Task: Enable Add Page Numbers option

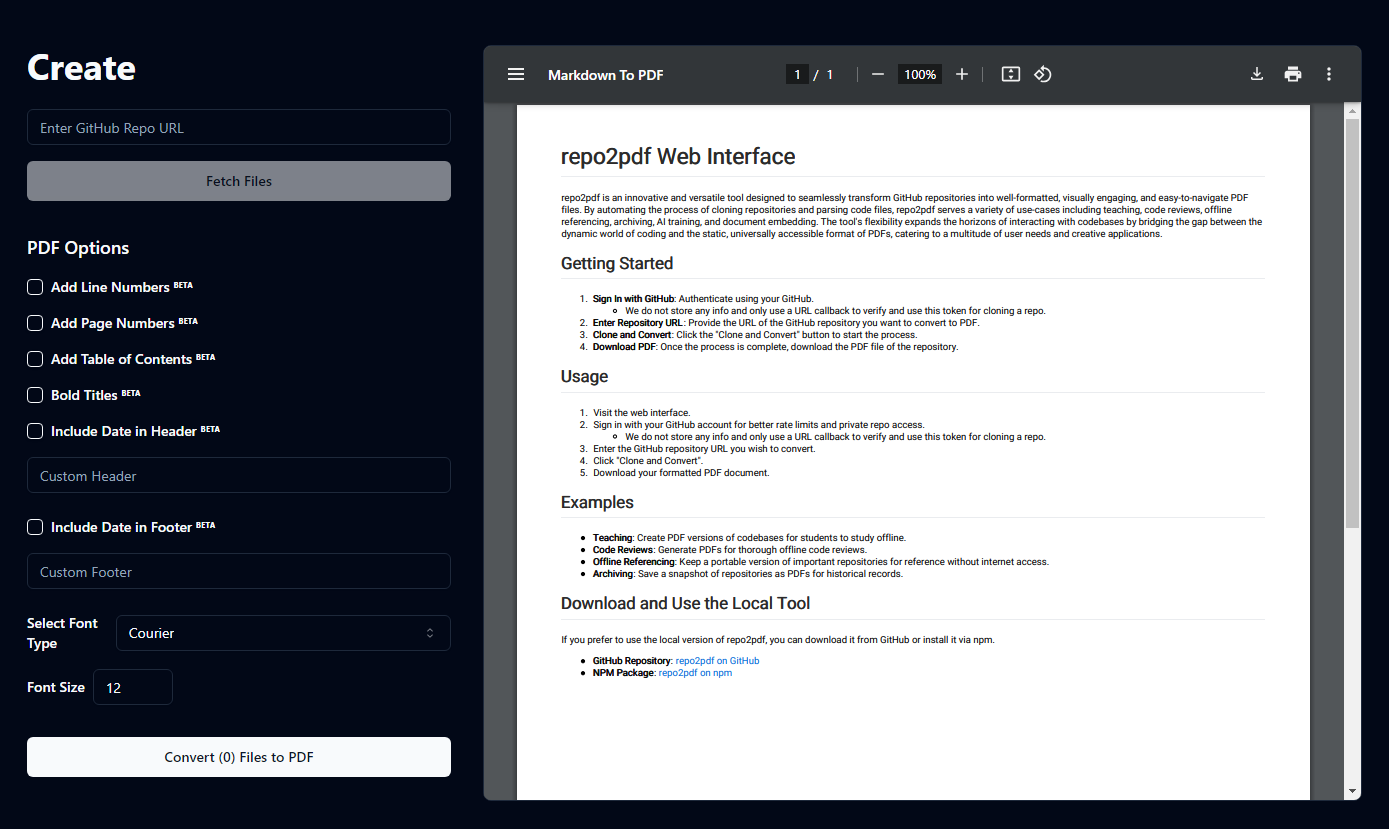Action: 35,323
